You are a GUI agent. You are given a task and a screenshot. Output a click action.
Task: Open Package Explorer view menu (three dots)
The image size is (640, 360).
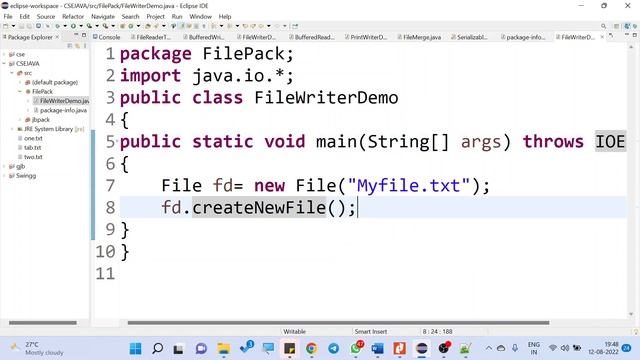tap(85, 46)
